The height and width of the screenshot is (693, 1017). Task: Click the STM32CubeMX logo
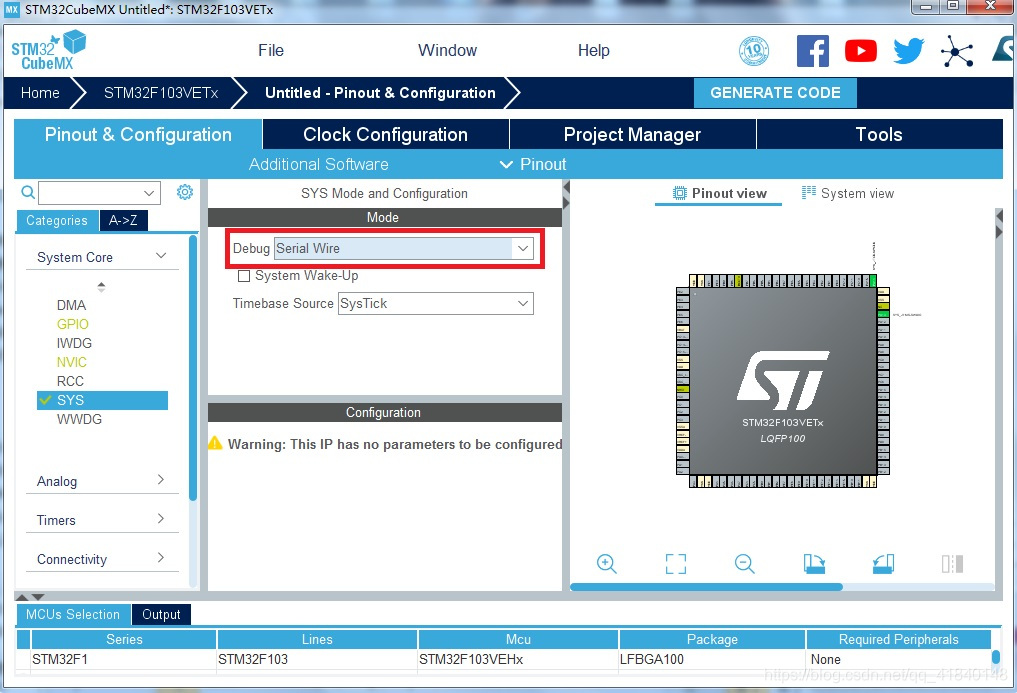click(x=49, y=50)
